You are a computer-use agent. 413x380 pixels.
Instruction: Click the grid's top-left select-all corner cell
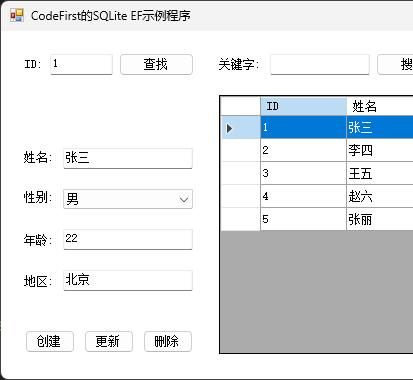point(241,106)
